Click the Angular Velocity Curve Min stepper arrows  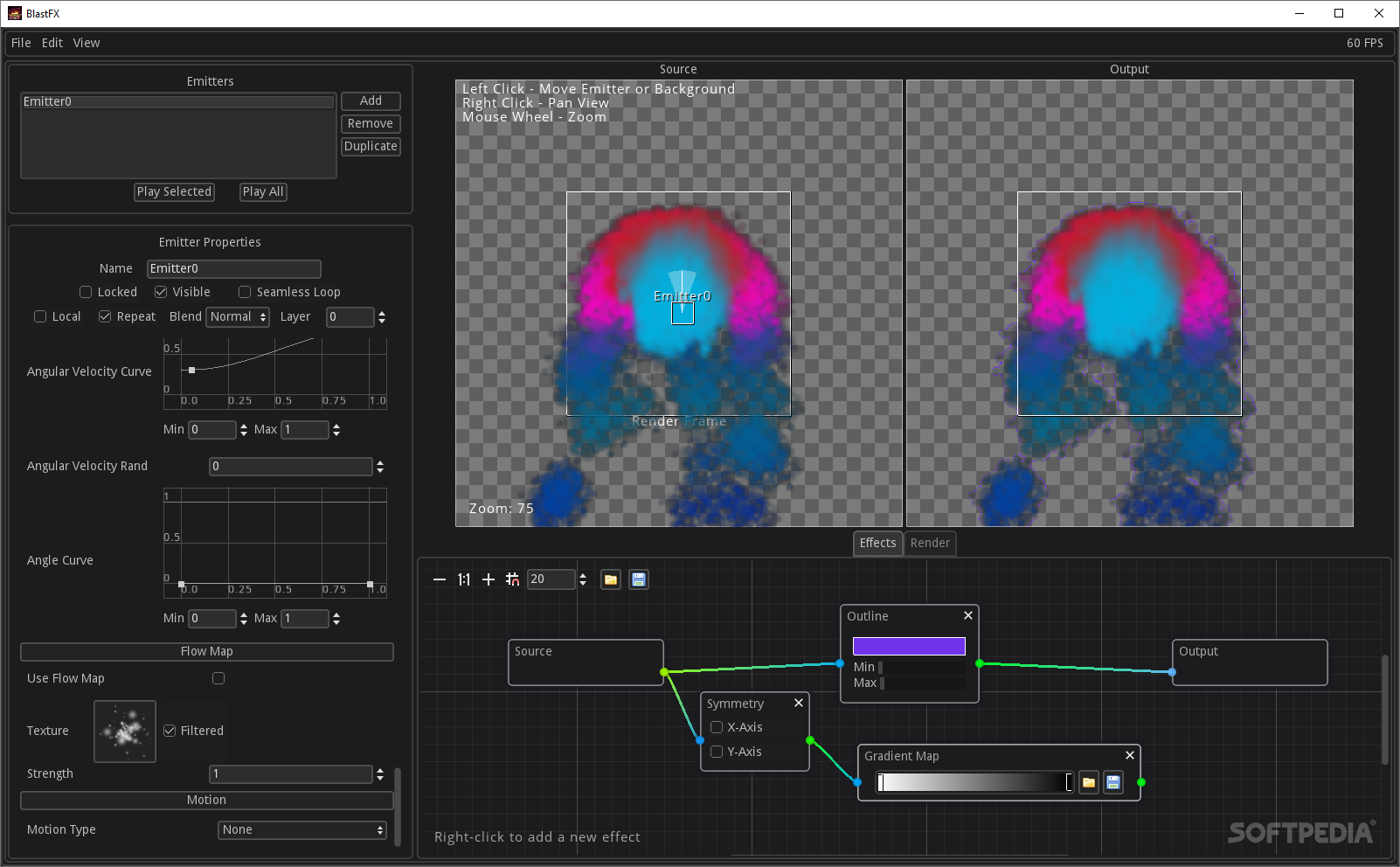[x=244, y=430]
